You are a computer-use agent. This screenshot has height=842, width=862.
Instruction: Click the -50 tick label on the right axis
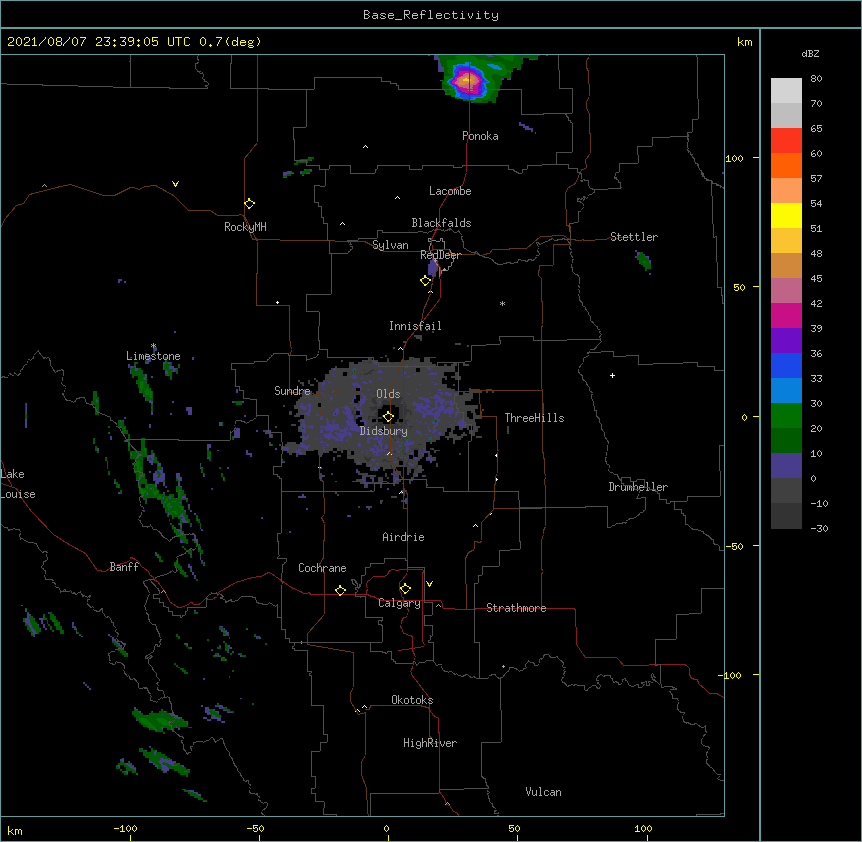(734, 546)
